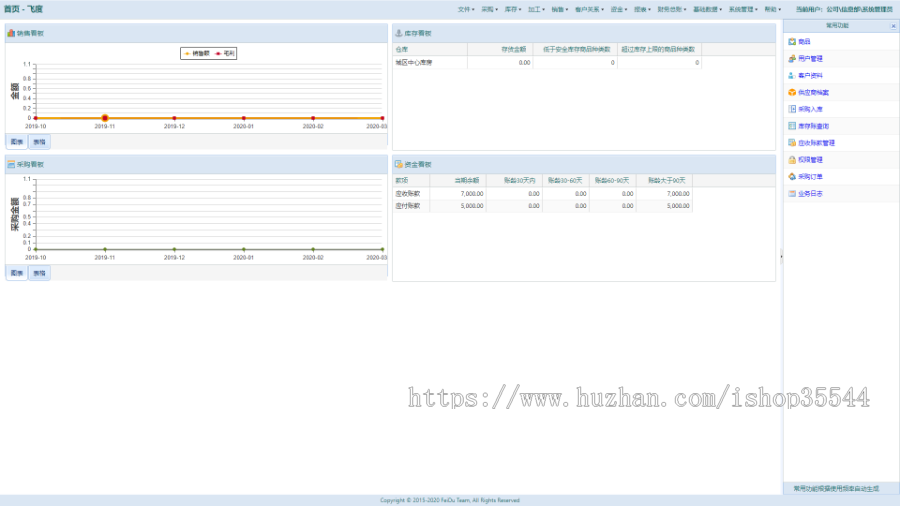Open the 帮助 menu
This screenshot has width=900, height=506.
[x=773, y=10]
